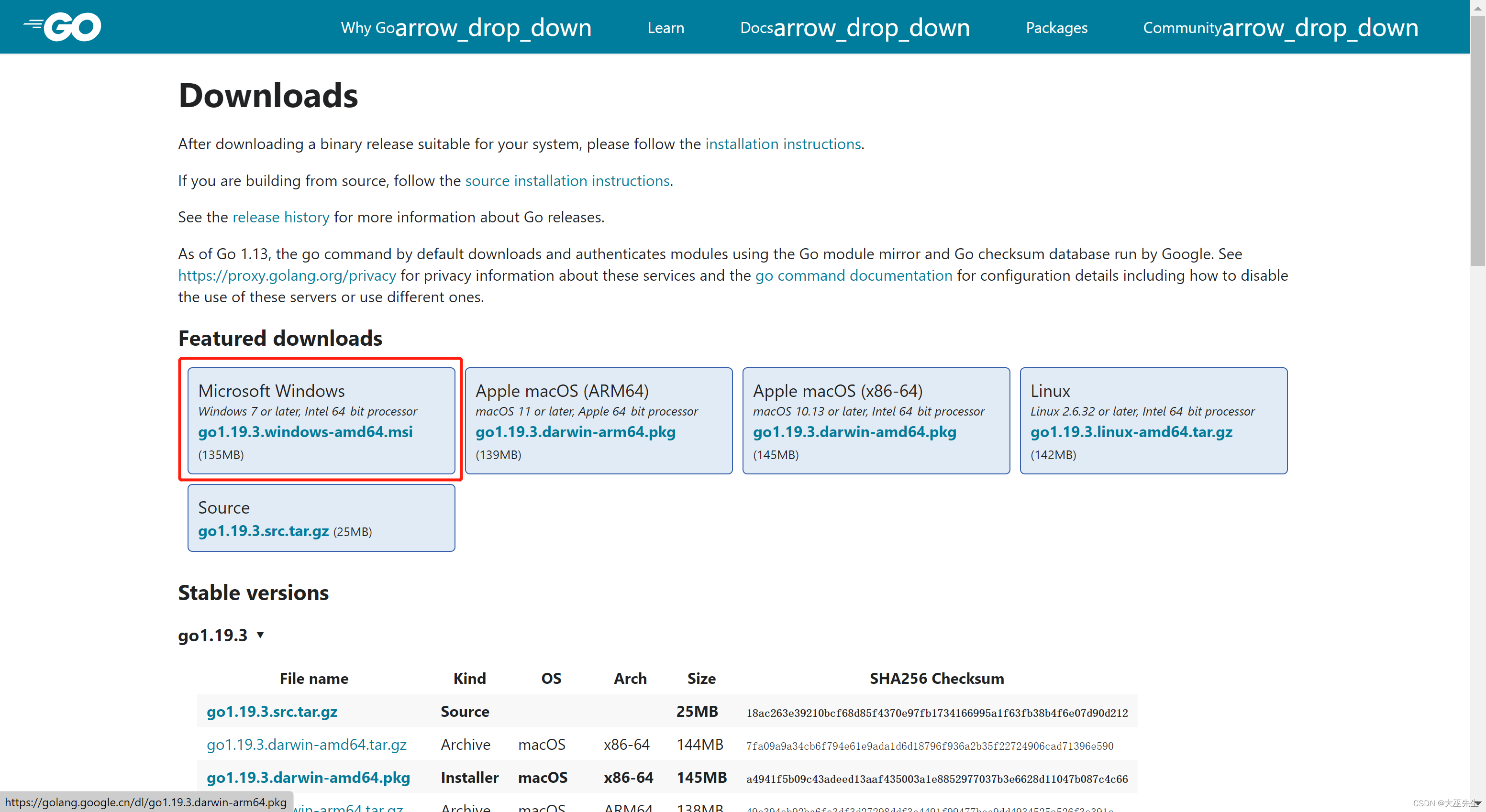Viewport: 1486px width, 812px height.
Task: Download go1.19.3.darwin-amd64.pkg from featured box
Action: coord(854,431)
